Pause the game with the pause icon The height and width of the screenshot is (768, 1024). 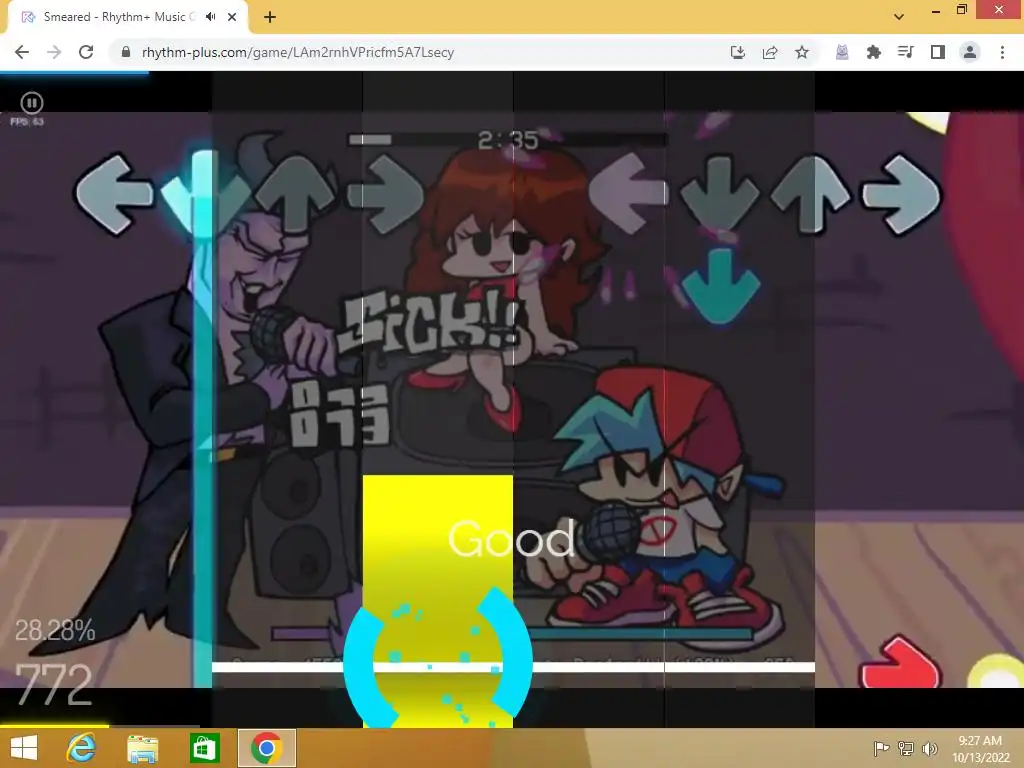(x=31, y=103)
